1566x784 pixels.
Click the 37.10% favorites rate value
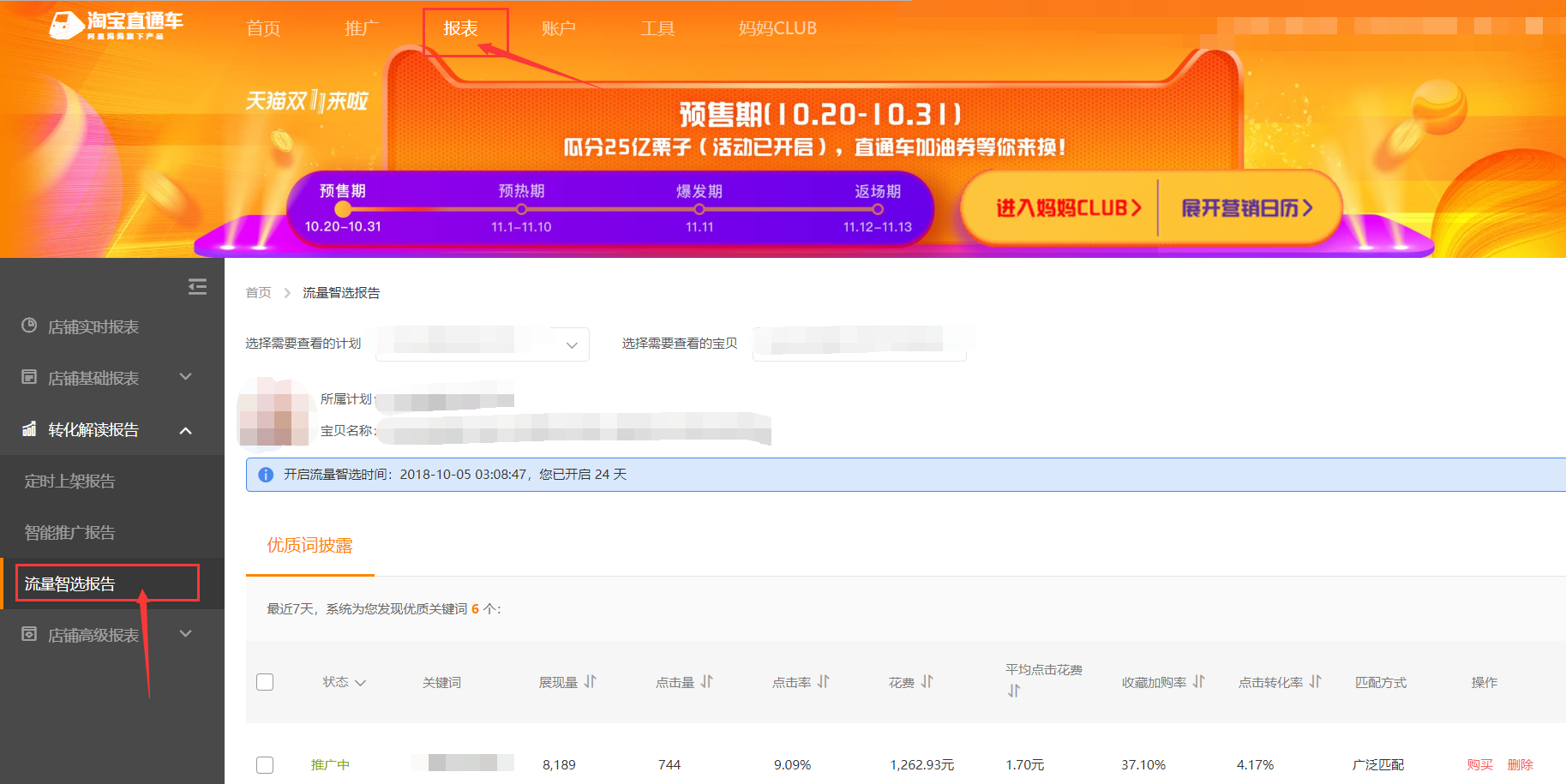1143,764
